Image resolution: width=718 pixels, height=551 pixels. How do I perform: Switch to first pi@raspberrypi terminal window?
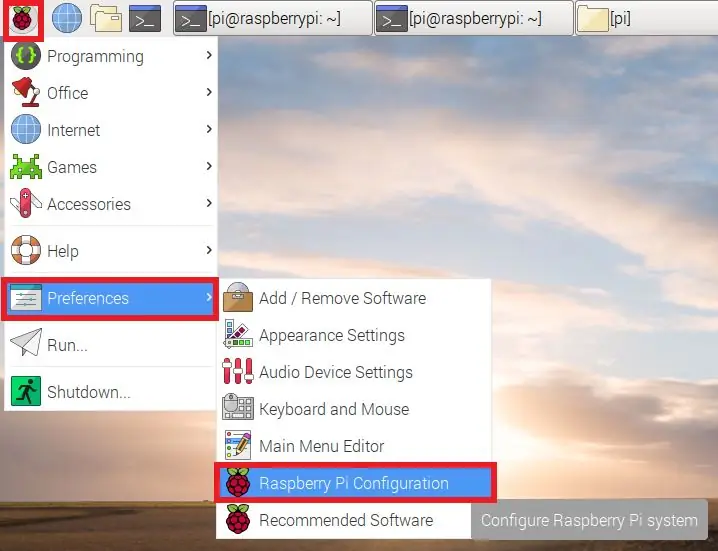[272, 18]
